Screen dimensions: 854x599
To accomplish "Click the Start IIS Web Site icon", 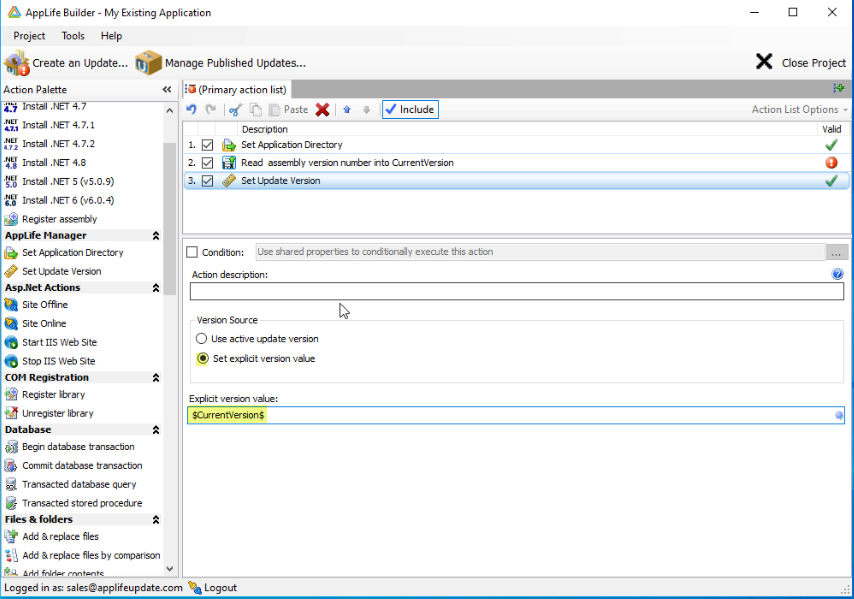I will pos(11,342).
